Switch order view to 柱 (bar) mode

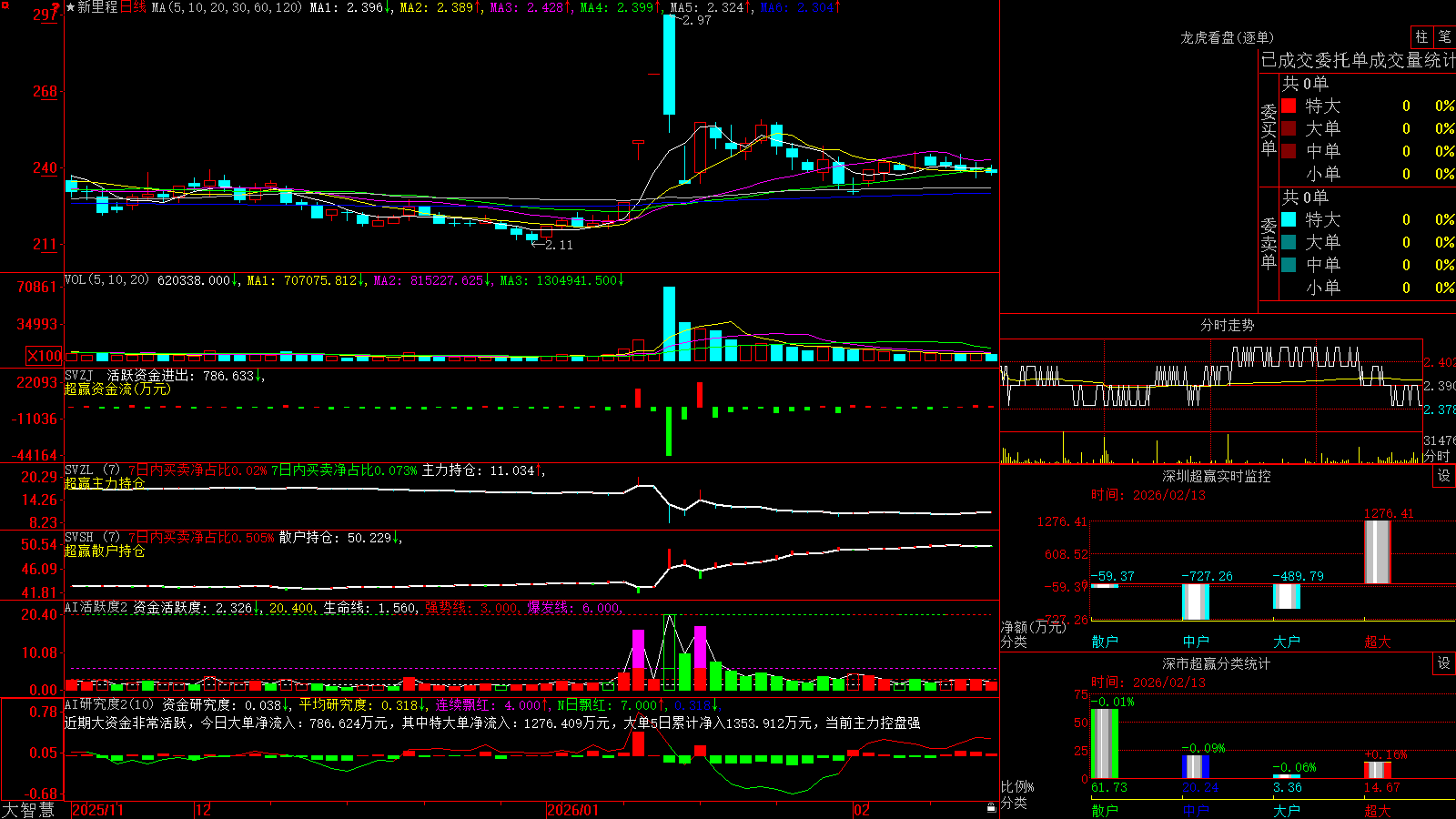pos(1421,37)
